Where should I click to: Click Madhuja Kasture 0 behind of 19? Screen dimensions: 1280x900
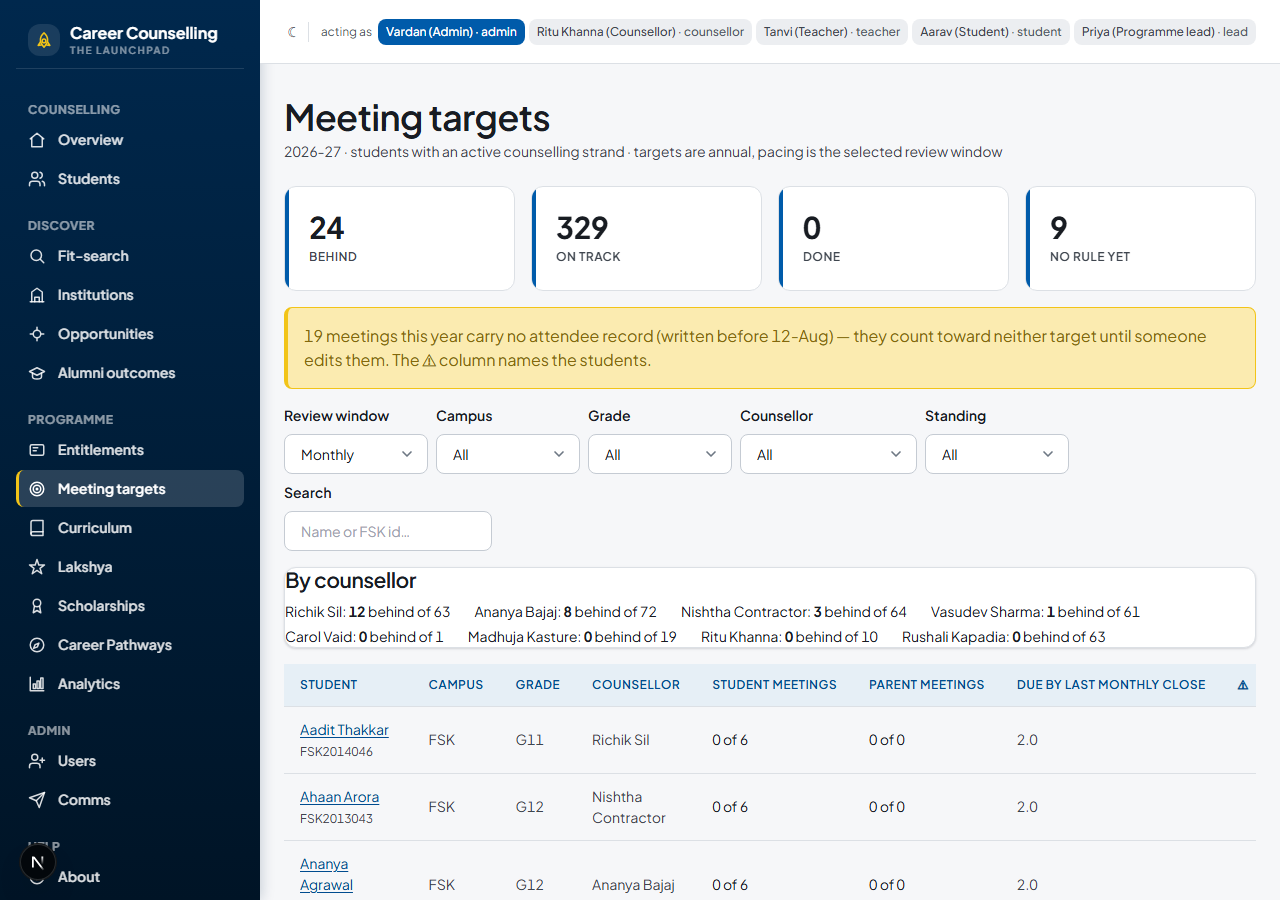572,637
